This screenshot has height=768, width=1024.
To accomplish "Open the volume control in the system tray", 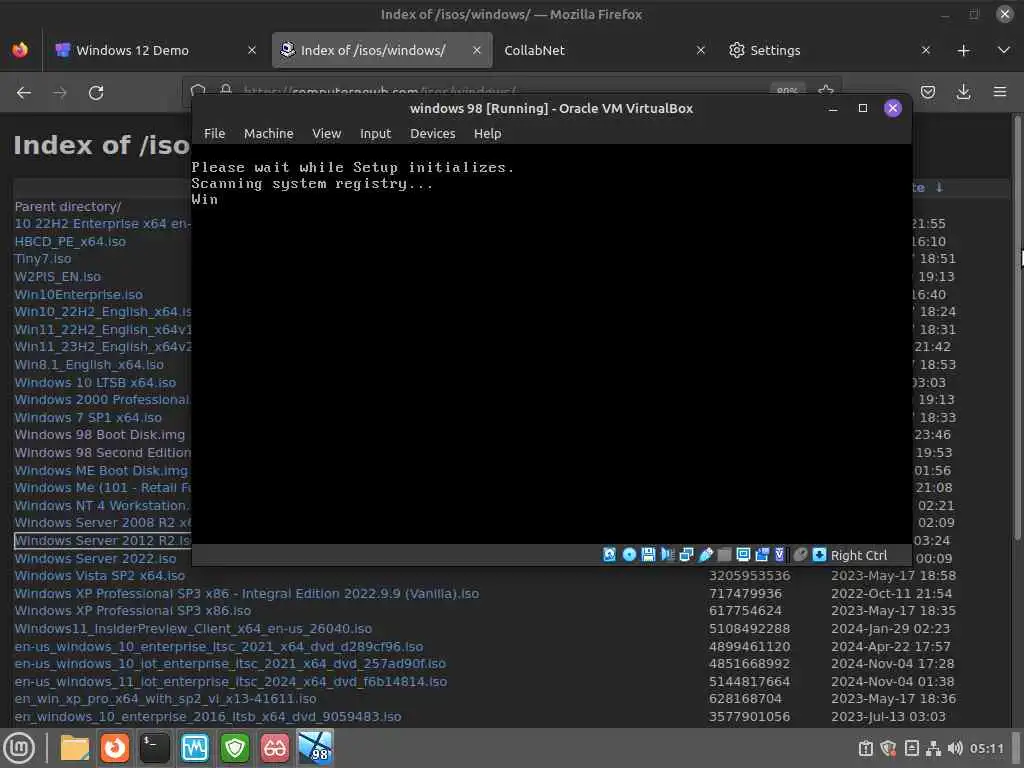I will pyautogui.click(x=955, y=748).
